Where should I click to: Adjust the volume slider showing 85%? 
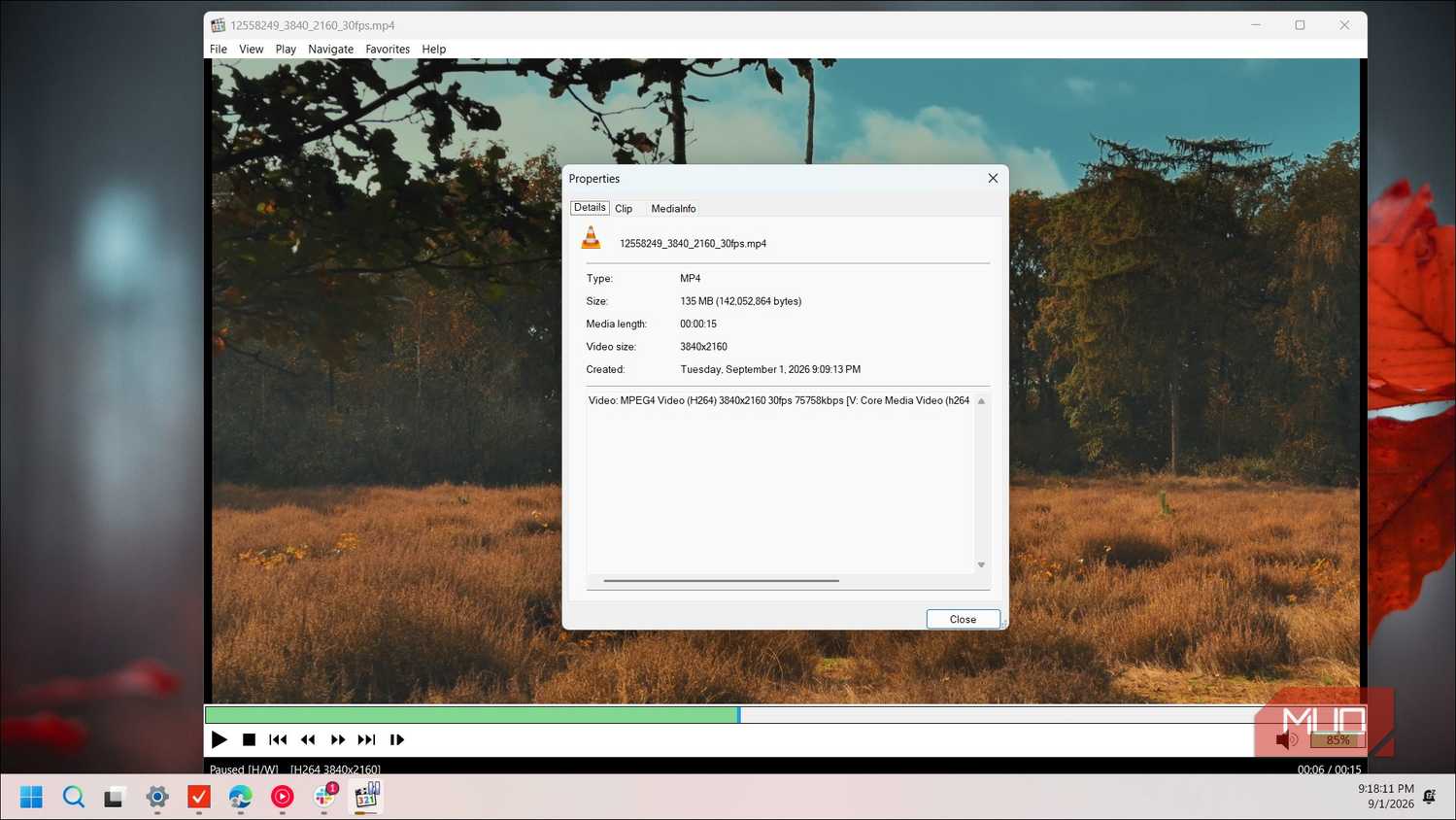pos(1337,740)
